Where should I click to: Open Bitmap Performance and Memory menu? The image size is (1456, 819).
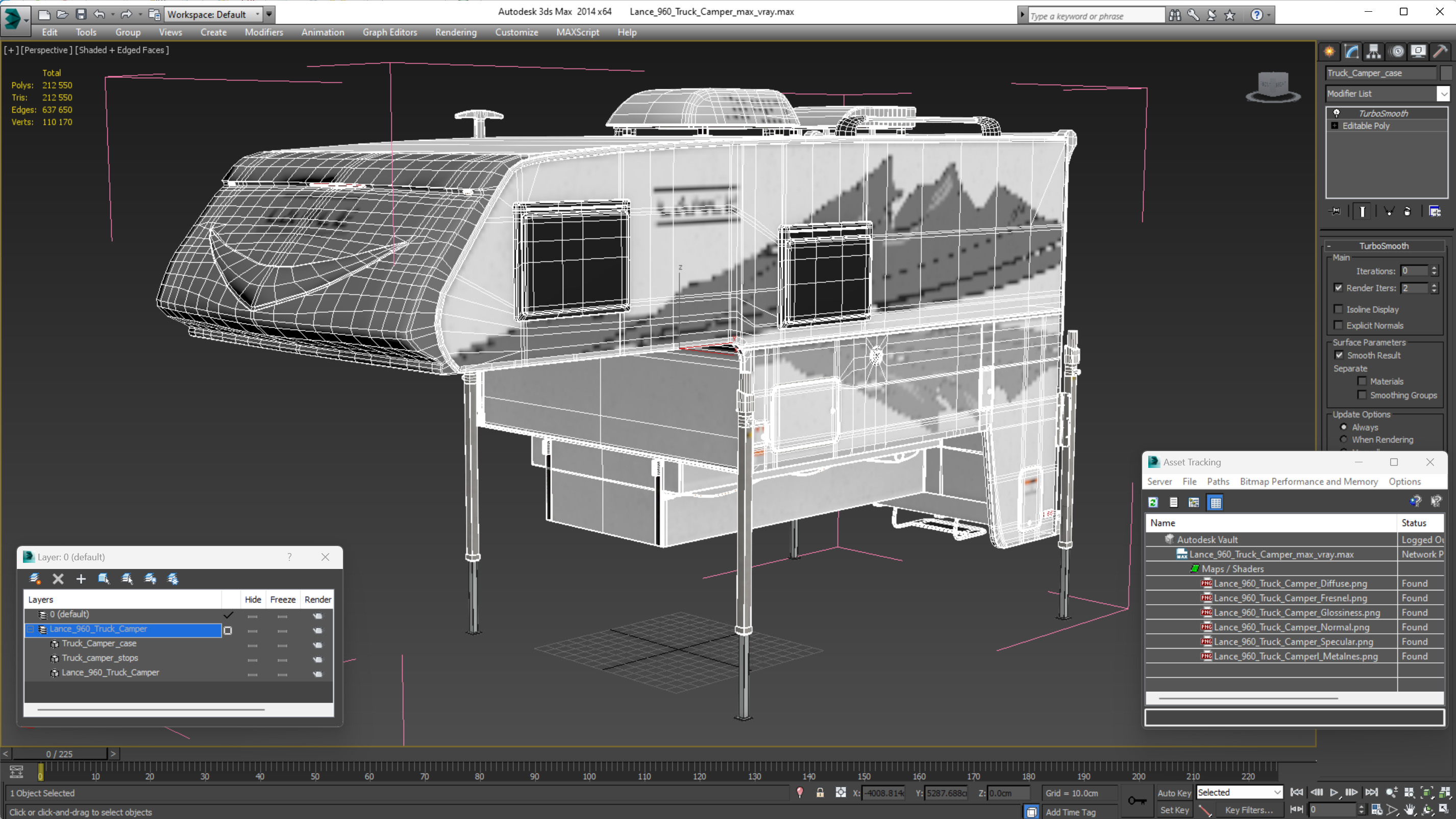(1309, 482)
